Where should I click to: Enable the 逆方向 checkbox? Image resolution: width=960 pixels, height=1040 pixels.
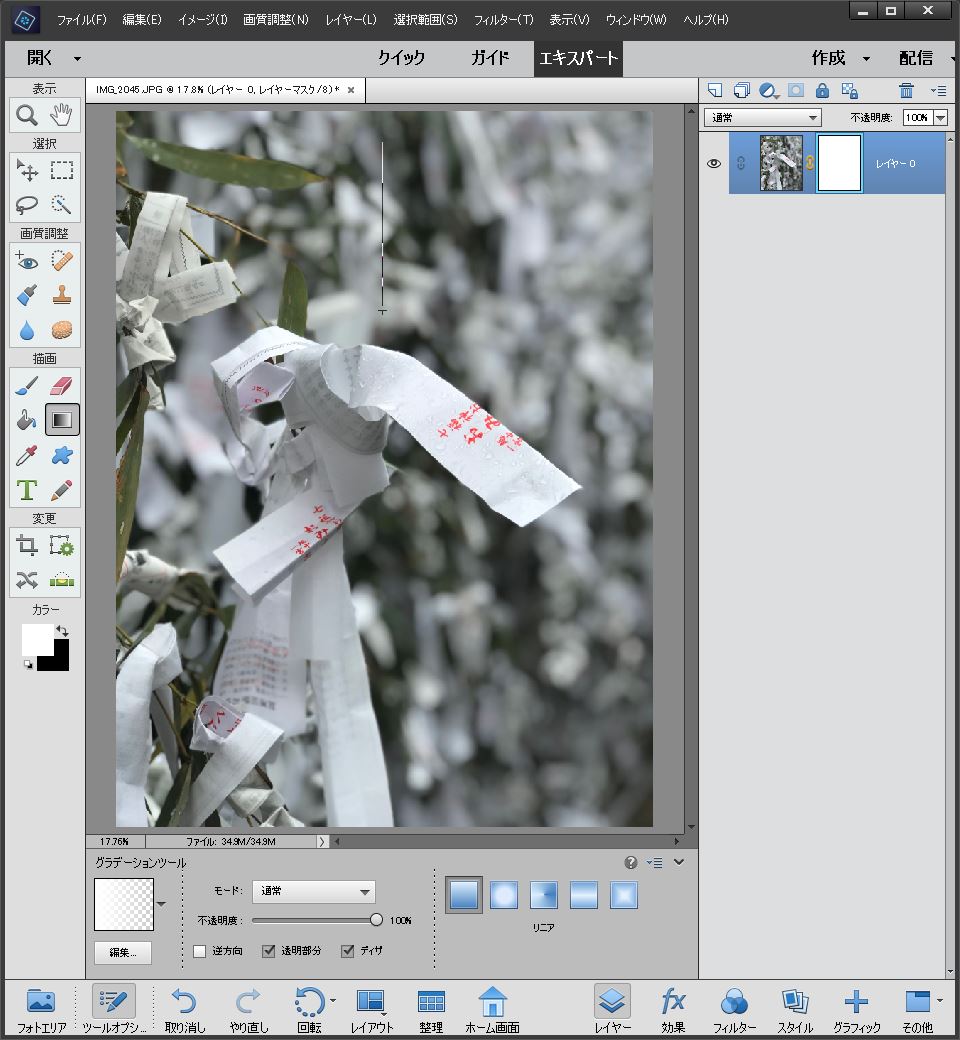click(200, 951)
